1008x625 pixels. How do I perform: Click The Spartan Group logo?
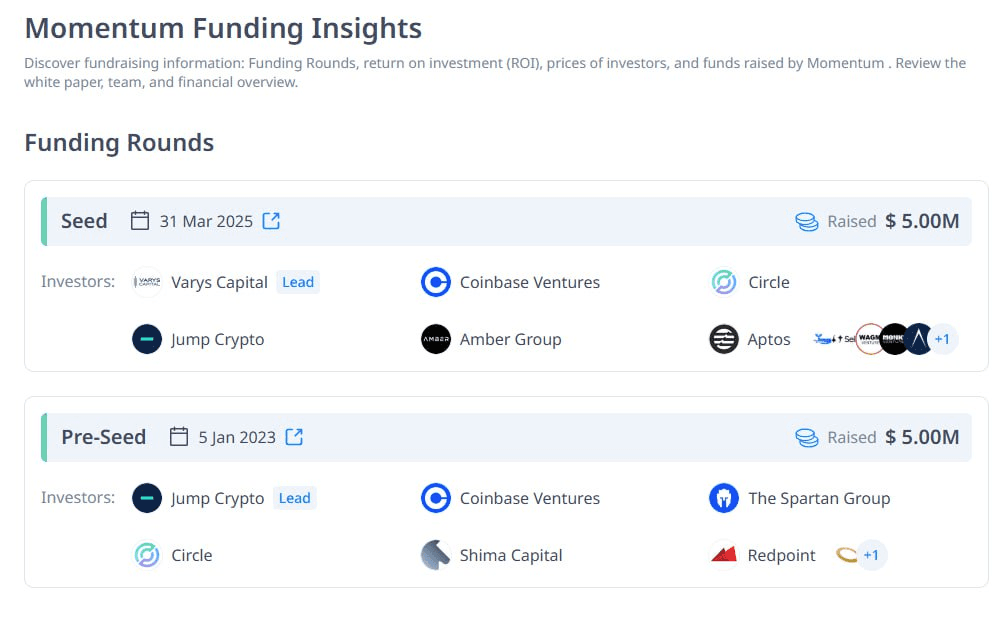pos(724,498)
